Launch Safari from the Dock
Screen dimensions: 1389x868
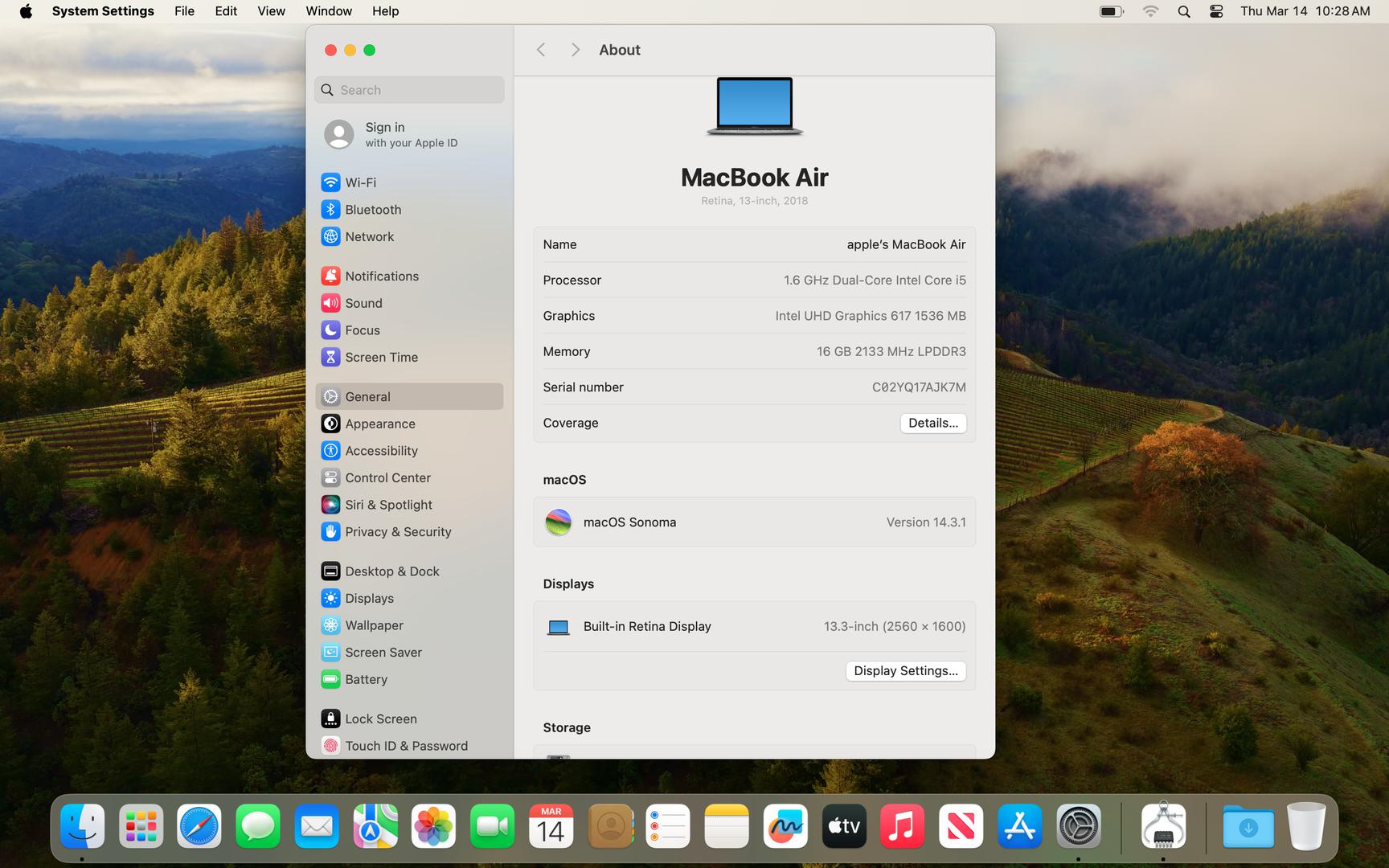(199, 826)
